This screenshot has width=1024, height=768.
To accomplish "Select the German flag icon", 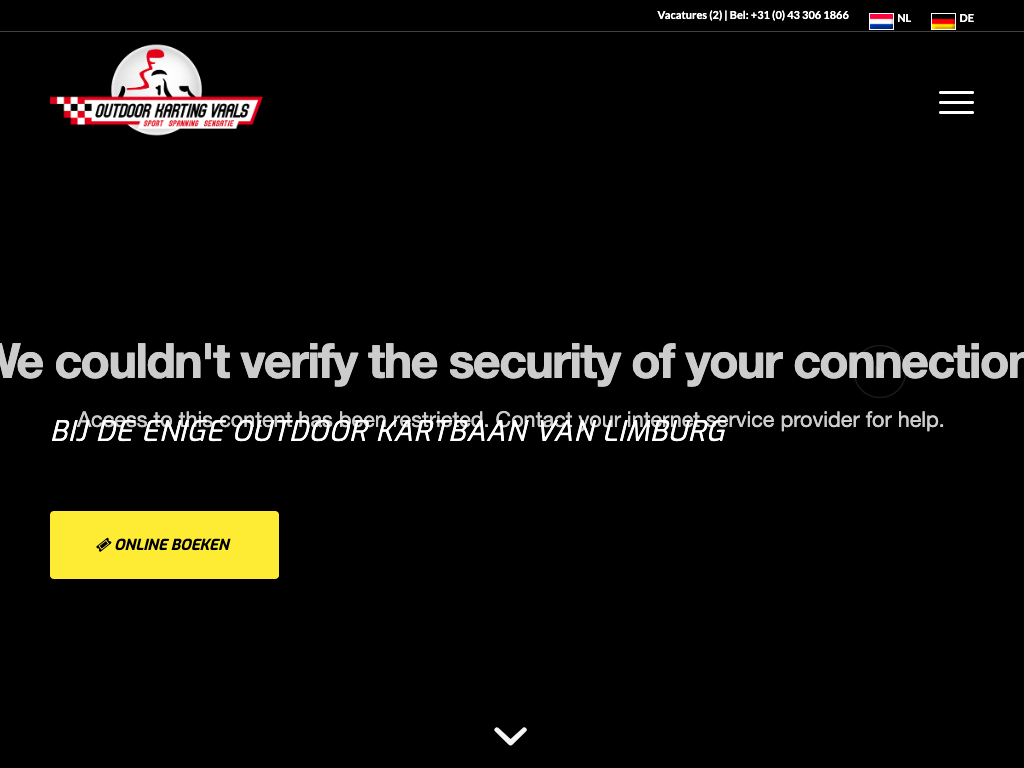I will point(943,21).
